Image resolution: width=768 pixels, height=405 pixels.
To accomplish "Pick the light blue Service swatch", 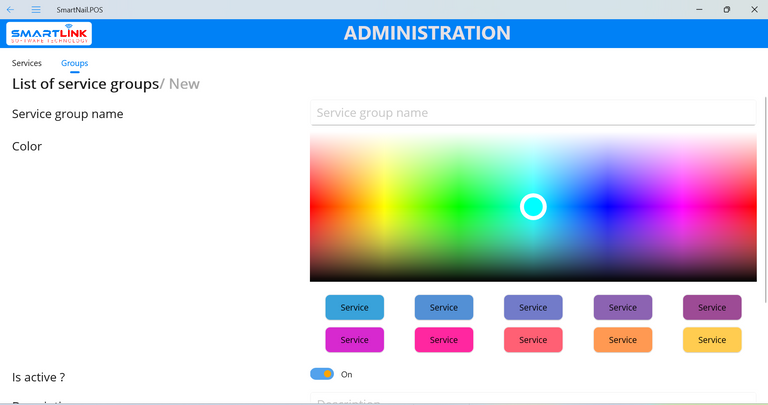I will coord(354,307).
